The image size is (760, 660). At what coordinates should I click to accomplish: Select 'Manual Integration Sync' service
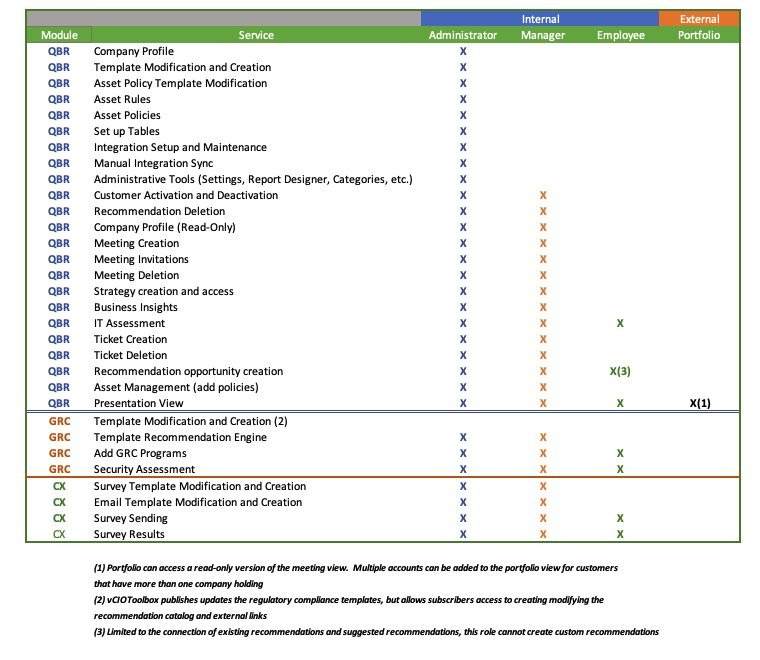click(153, 163)
